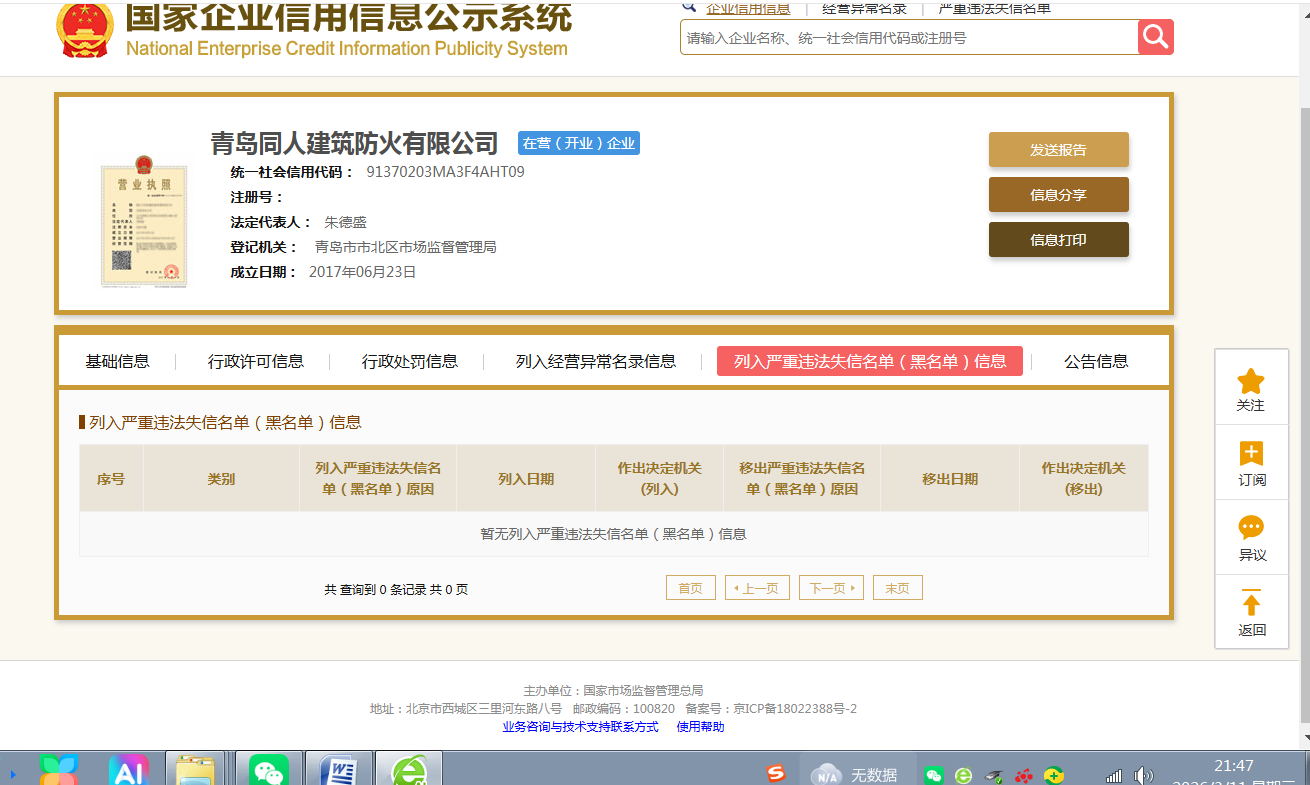The height and width of the screenshot is (785, 1310).
Task: Switch to the 列入经营异常名录信息 tab
Action: click(x=596, y=361)
